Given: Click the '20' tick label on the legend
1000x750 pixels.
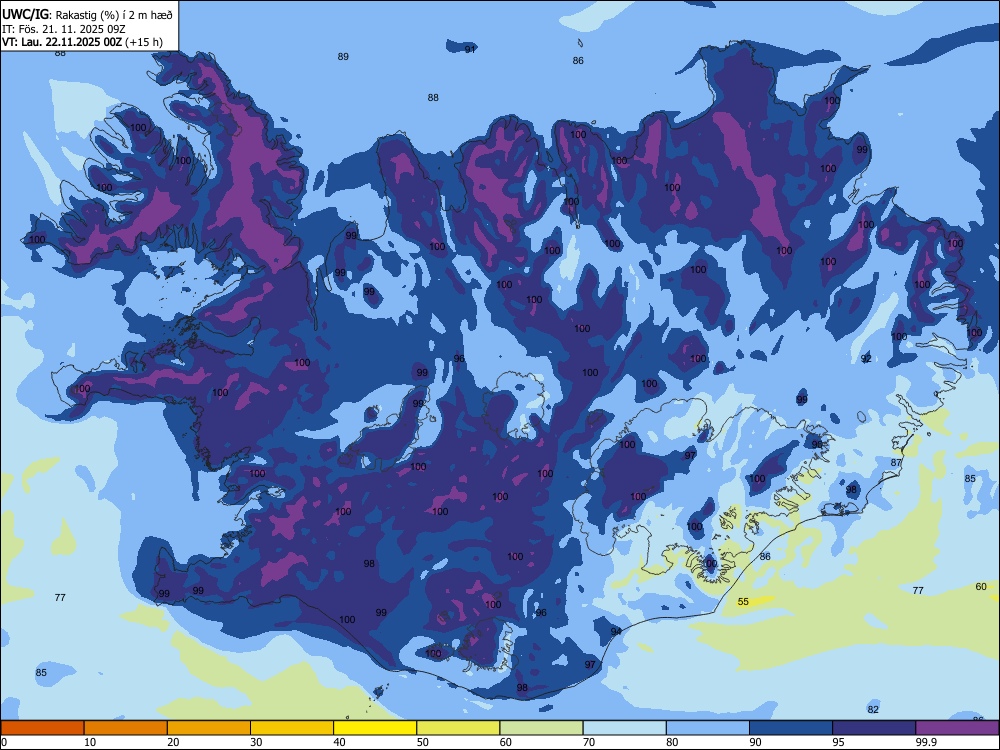Looking at the screenshot, I should pos(173,742).
